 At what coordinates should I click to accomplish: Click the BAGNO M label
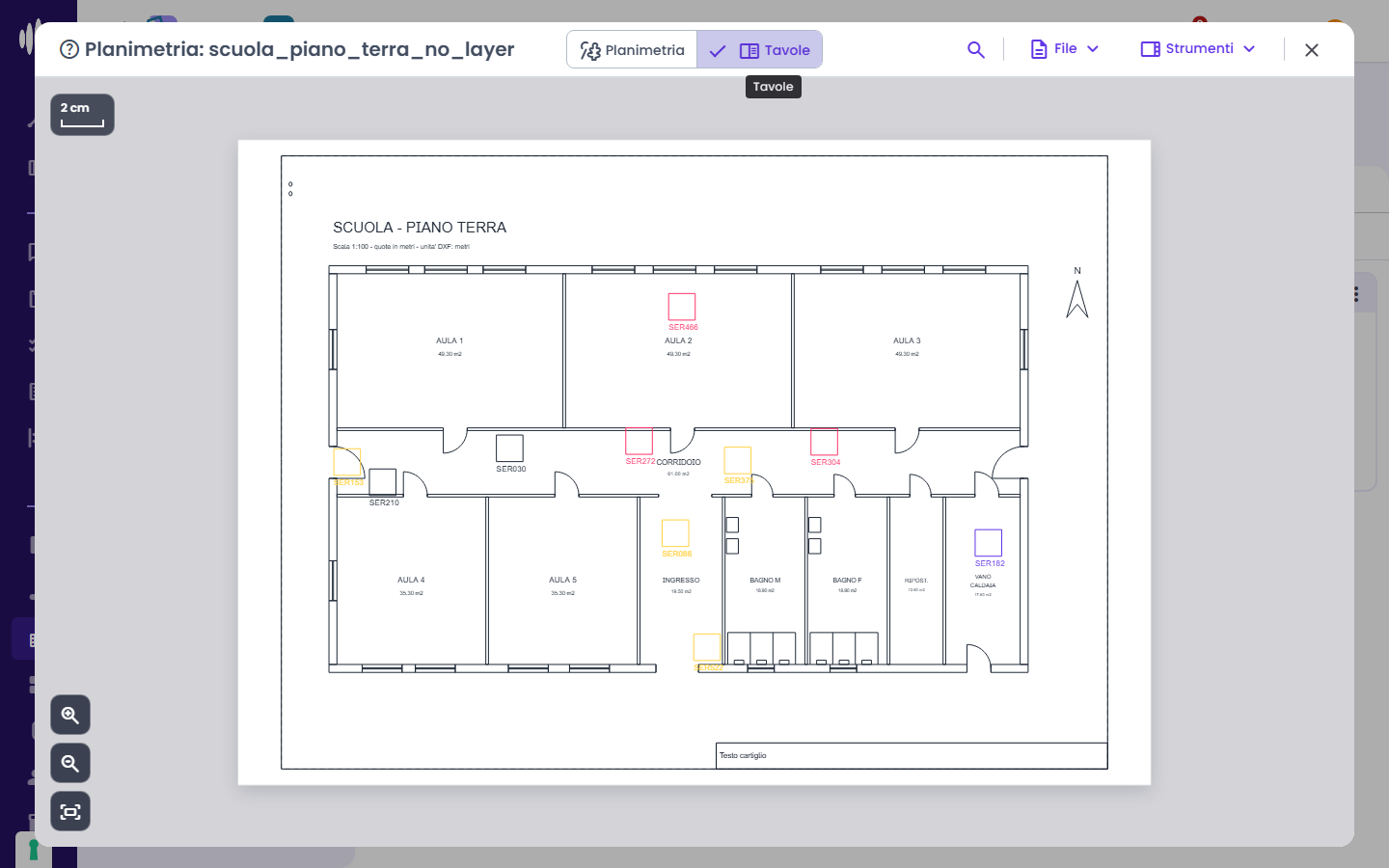(765, 581)
